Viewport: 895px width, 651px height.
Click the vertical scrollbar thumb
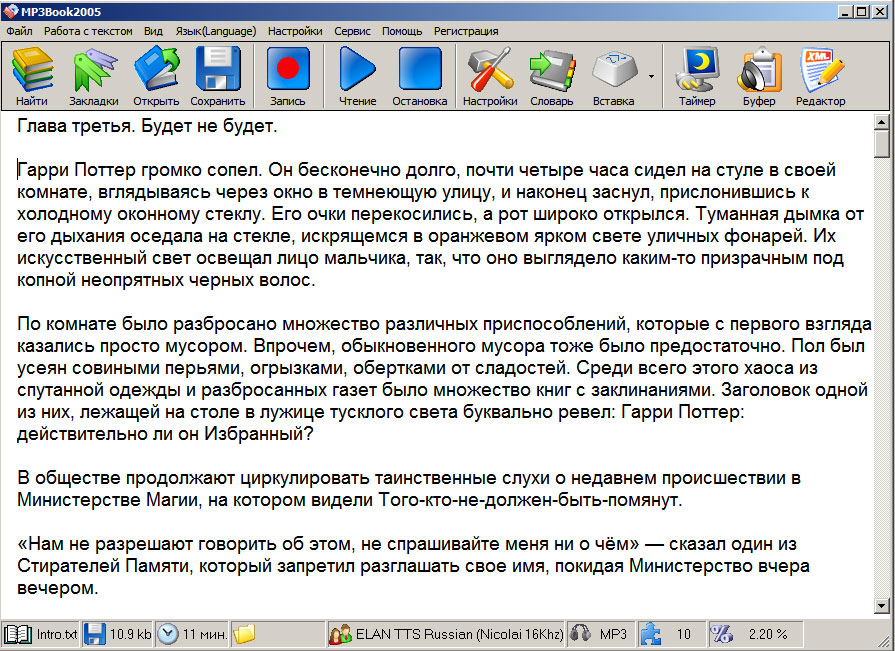882,144
